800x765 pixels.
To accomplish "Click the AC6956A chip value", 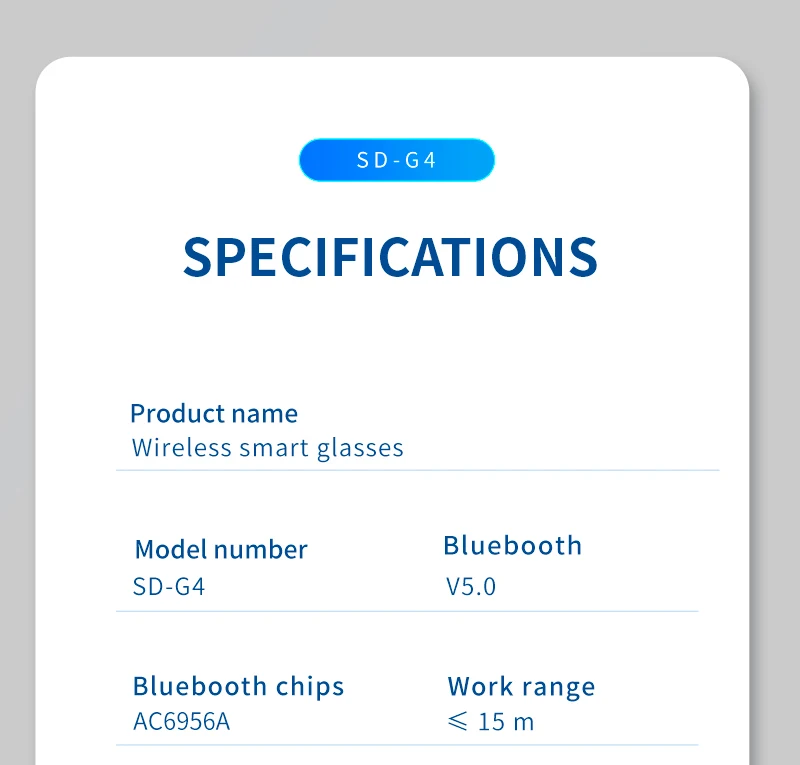I will [x=181, y=721].
